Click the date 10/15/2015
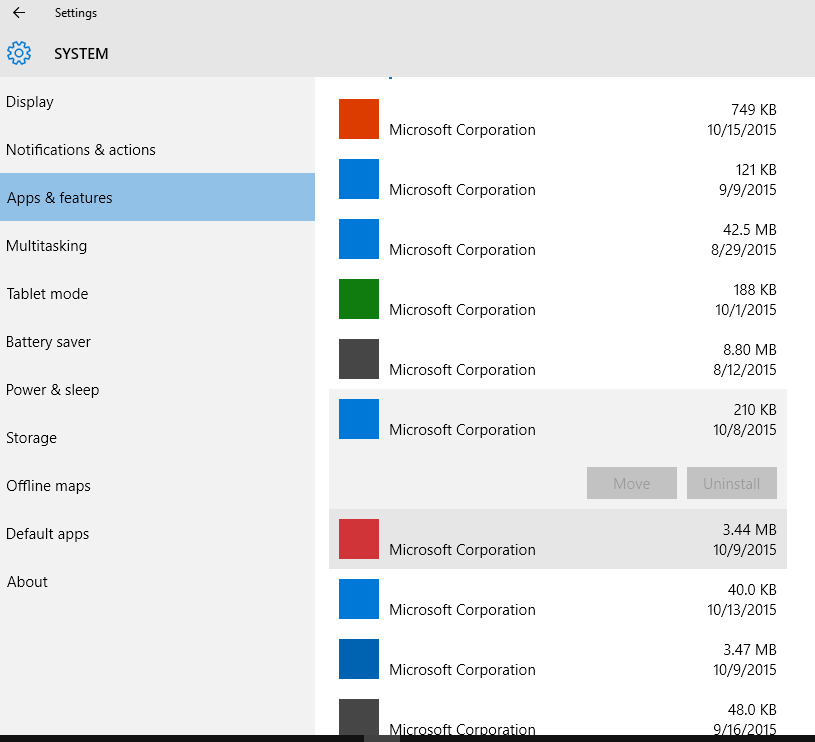The height and width of the screenshot is (742, 815). (742, 129)
